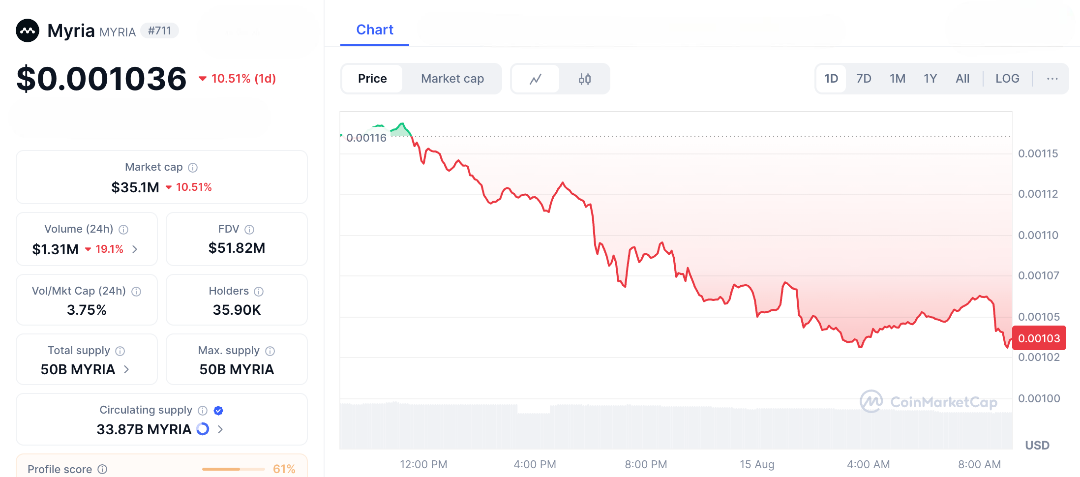This screenshot has height=477, width=1080.
Task: Click the Profile score progress bar
Action: click(x=233, y=469)
